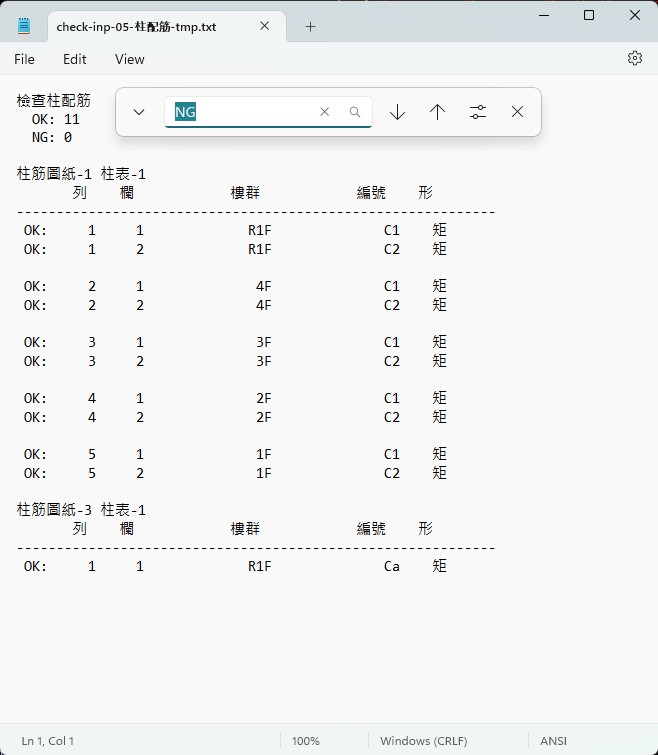This screenshot has height=755, width=658.
Task: Clear the search text field
Action: coord(324,112)
